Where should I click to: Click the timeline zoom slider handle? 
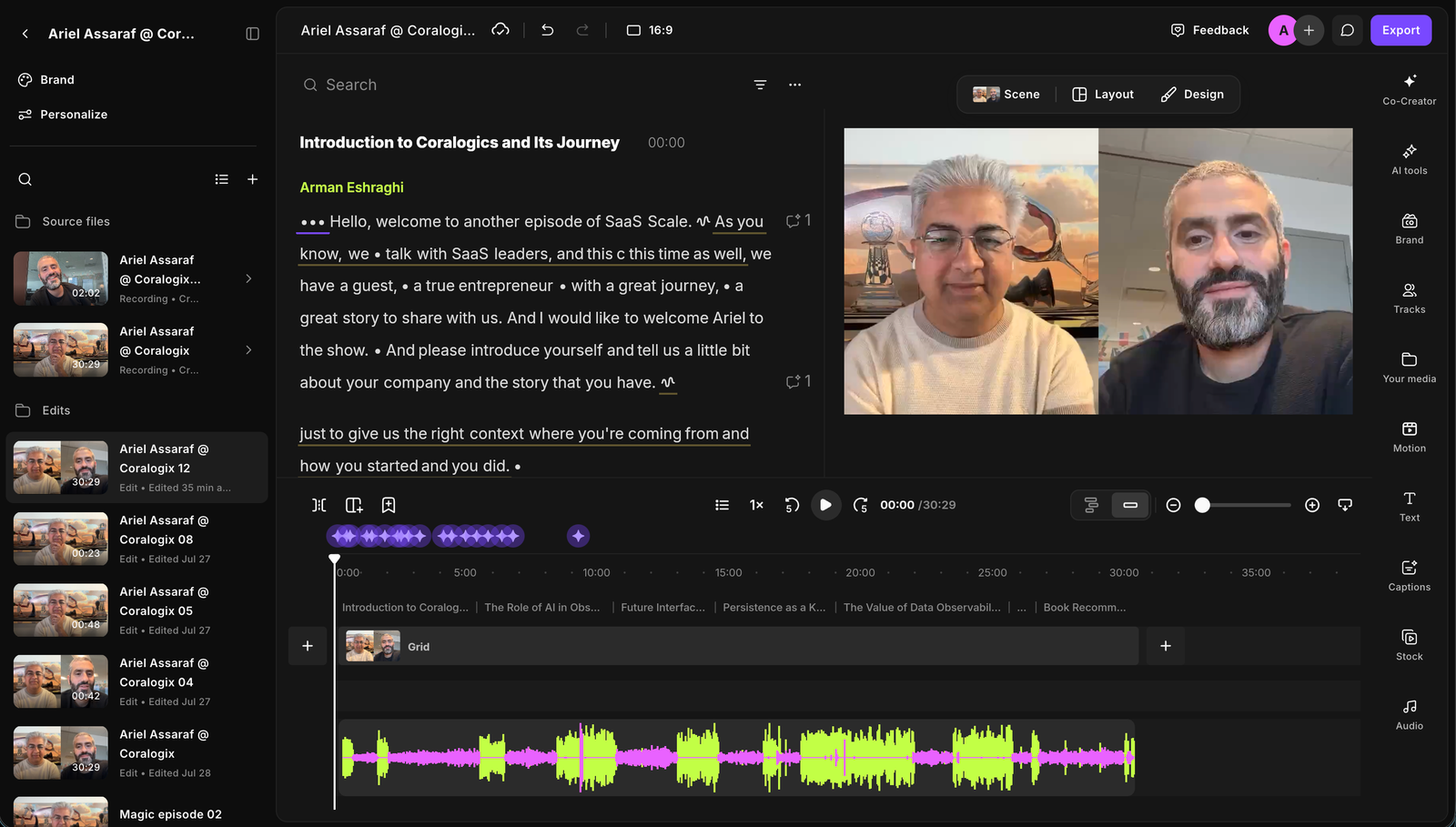click(1202, 505)
